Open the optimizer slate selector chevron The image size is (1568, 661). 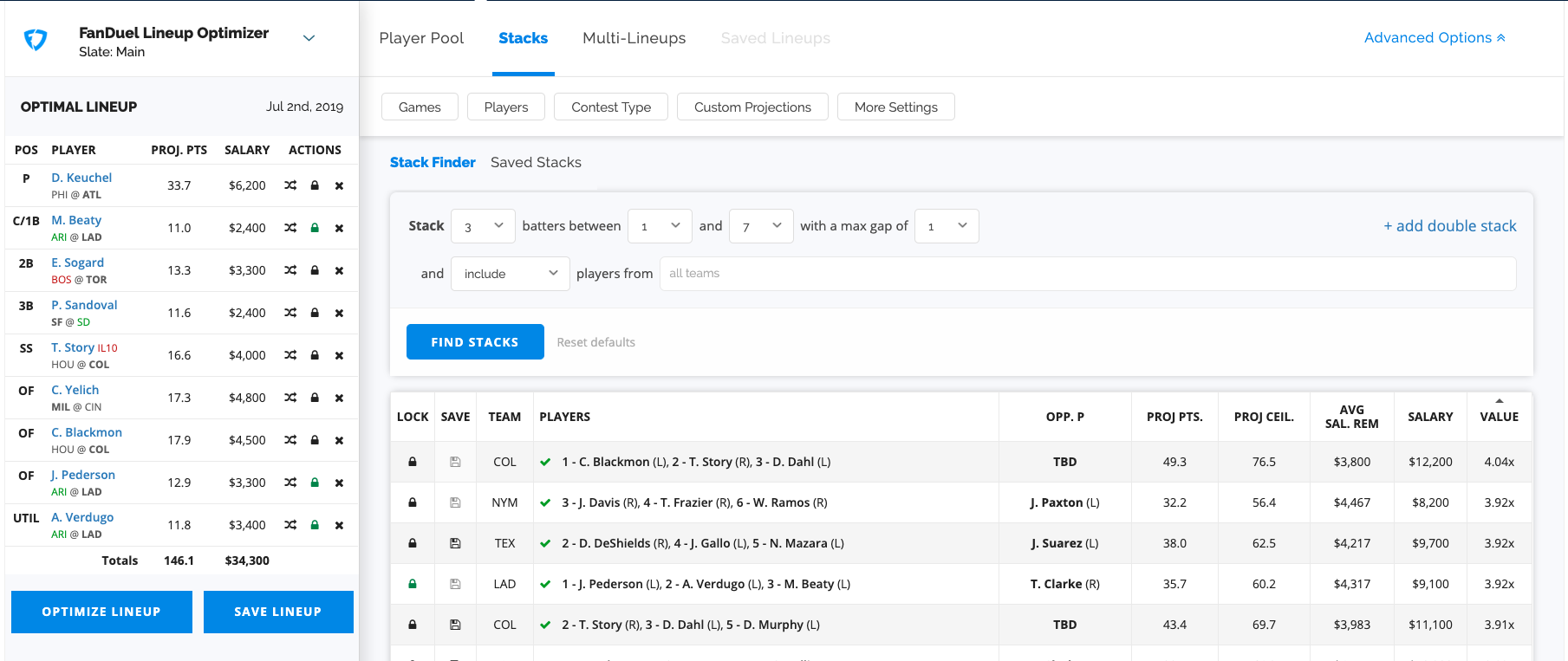(x=309, y=38)
